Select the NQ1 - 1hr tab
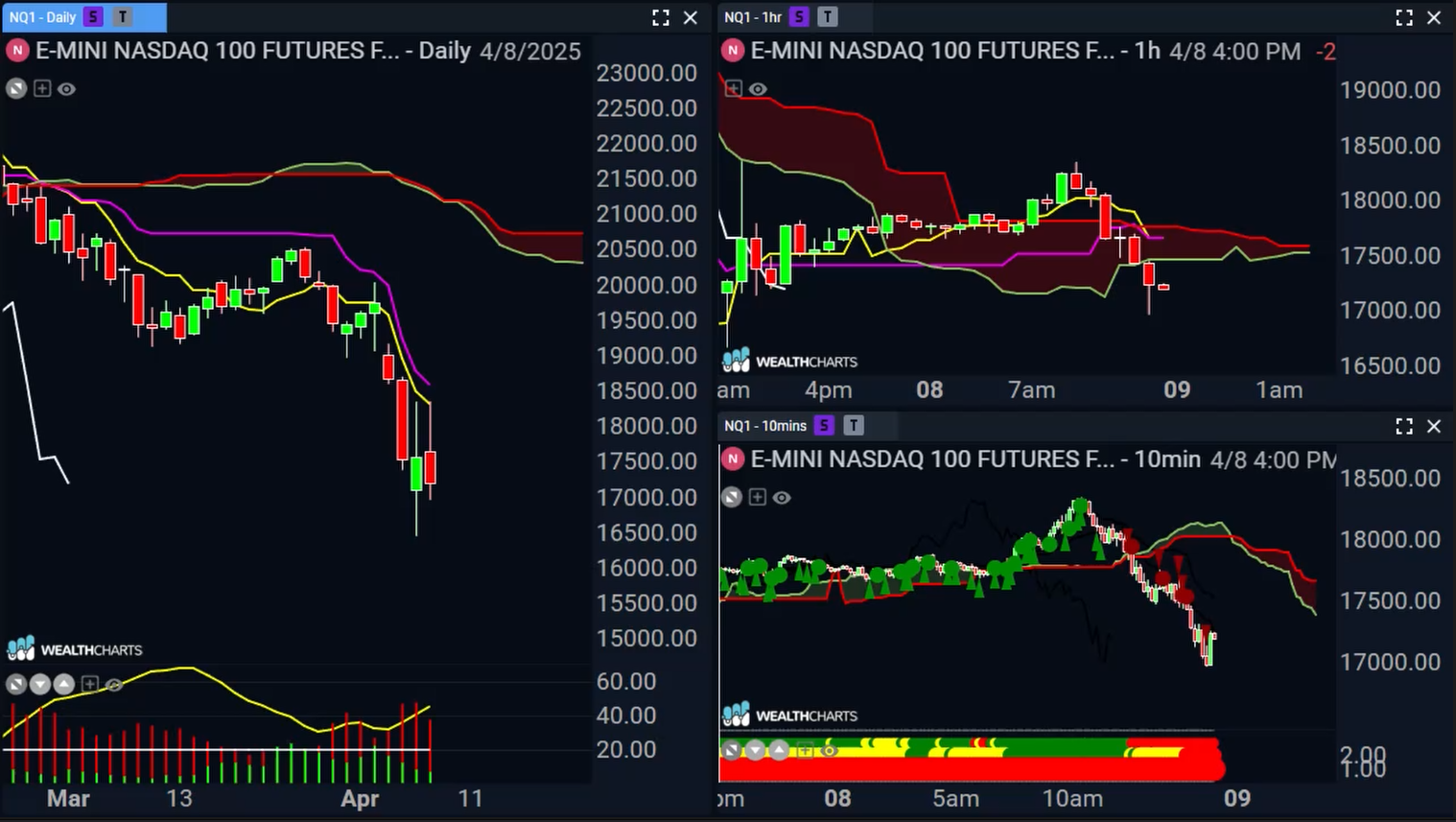 [x=753, y=17]
